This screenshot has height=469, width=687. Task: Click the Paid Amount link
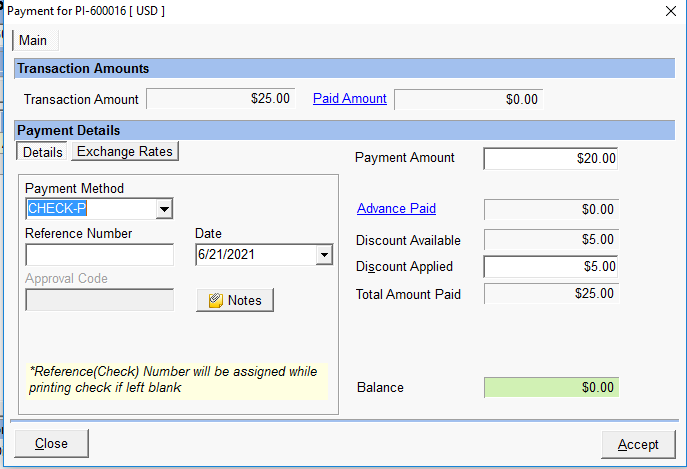[349, 99]
